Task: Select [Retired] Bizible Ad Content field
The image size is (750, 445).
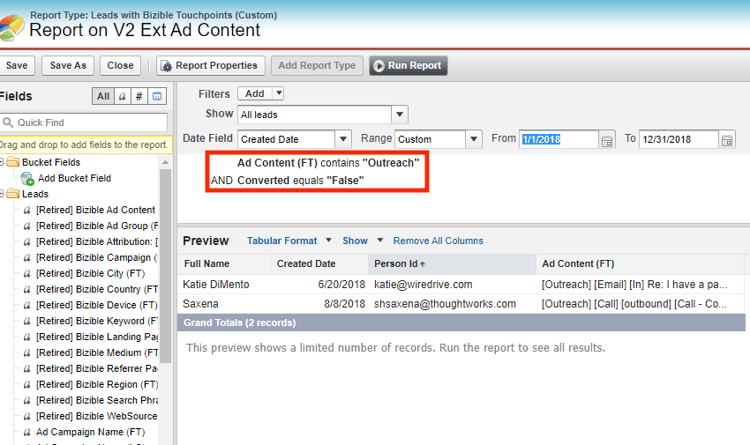Action: point(96,210)
